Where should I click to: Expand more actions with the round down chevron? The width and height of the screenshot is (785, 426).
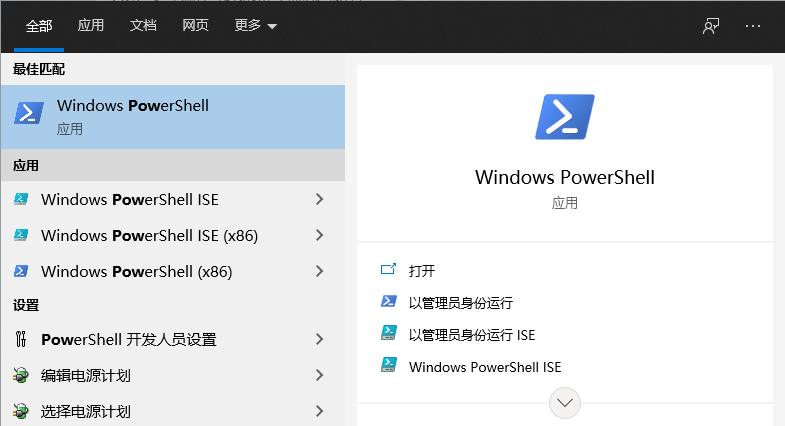(x=565, y=402)
